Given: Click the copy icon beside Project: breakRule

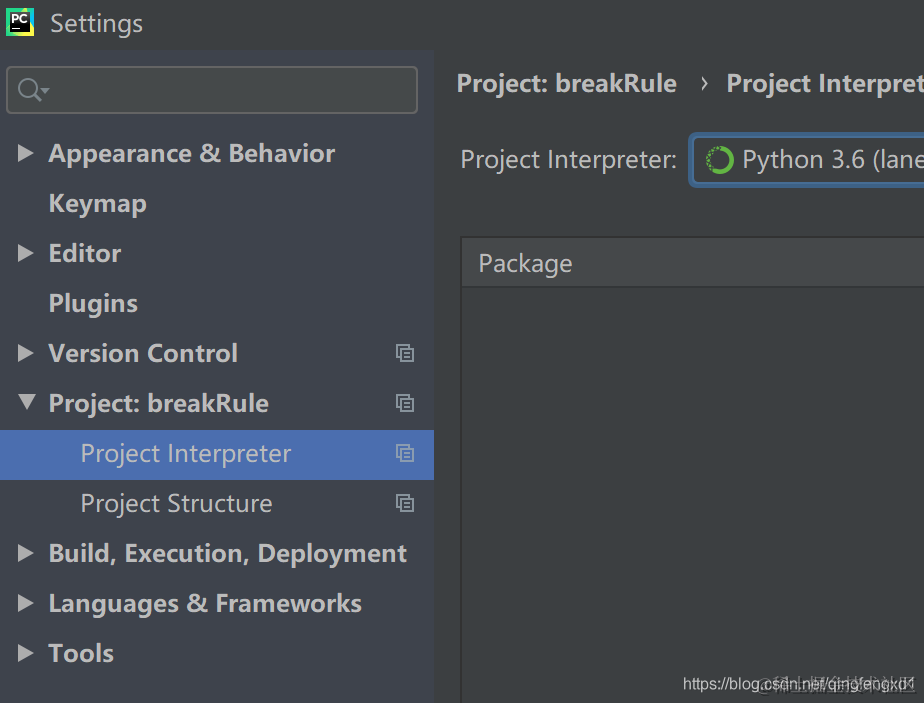Looking at the screenshot, I should pyautogui.click(x=405, y=403).
